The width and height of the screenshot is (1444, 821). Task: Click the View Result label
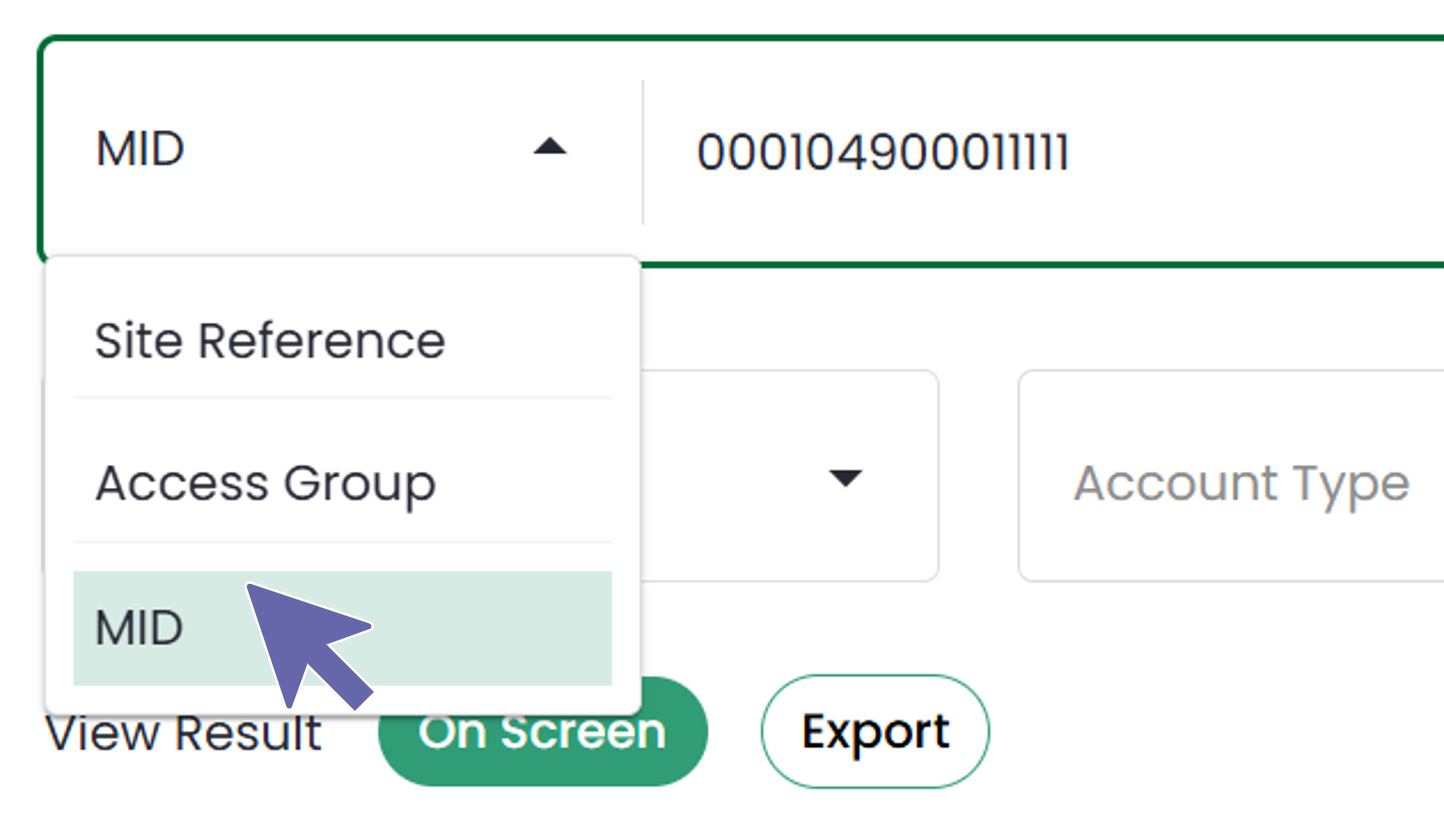click(x=185, y=733)
